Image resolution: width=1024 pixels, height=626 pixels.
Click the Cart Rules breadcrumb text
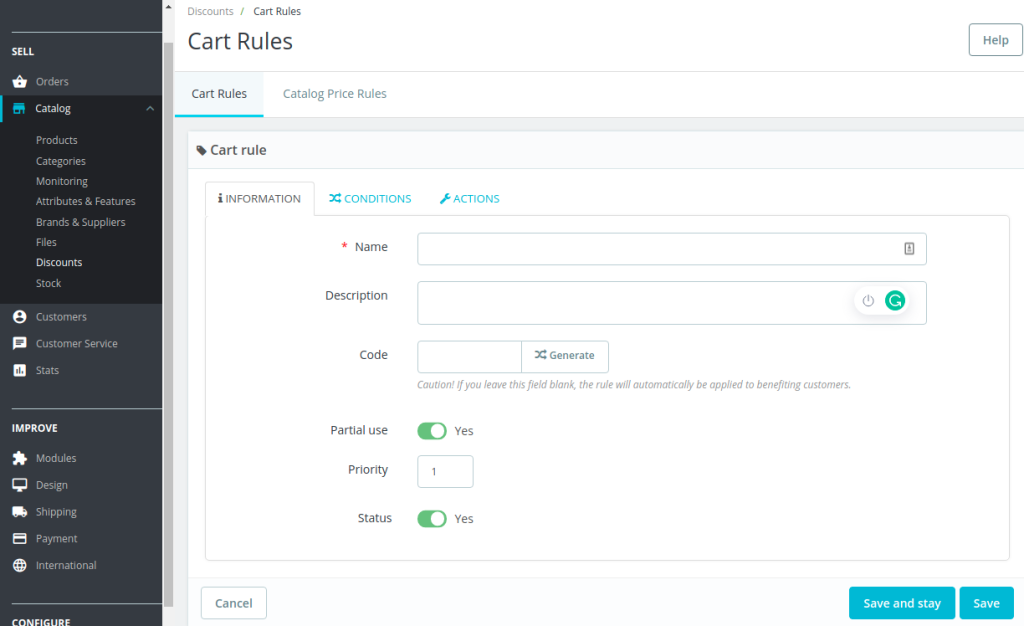(x=277, y=11)
